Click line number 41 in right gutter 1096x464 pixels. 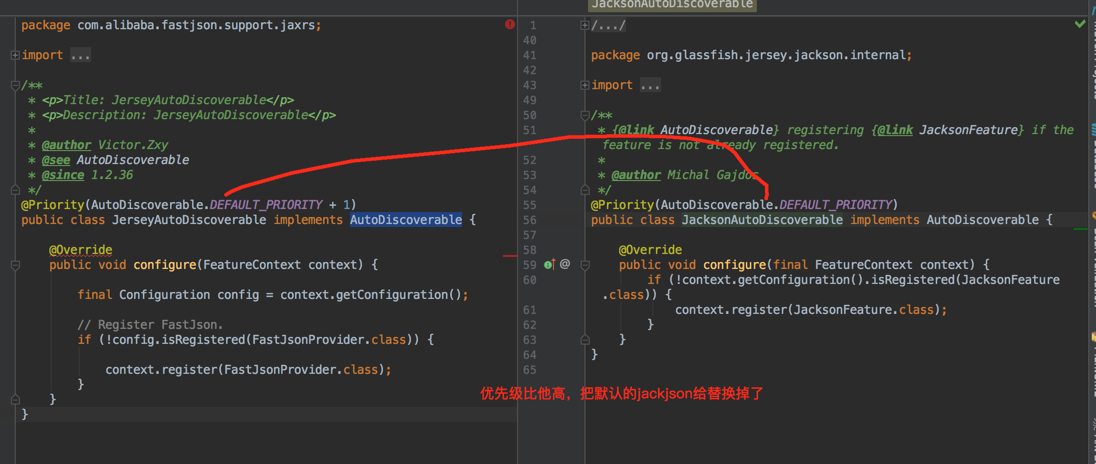point(529,55)
